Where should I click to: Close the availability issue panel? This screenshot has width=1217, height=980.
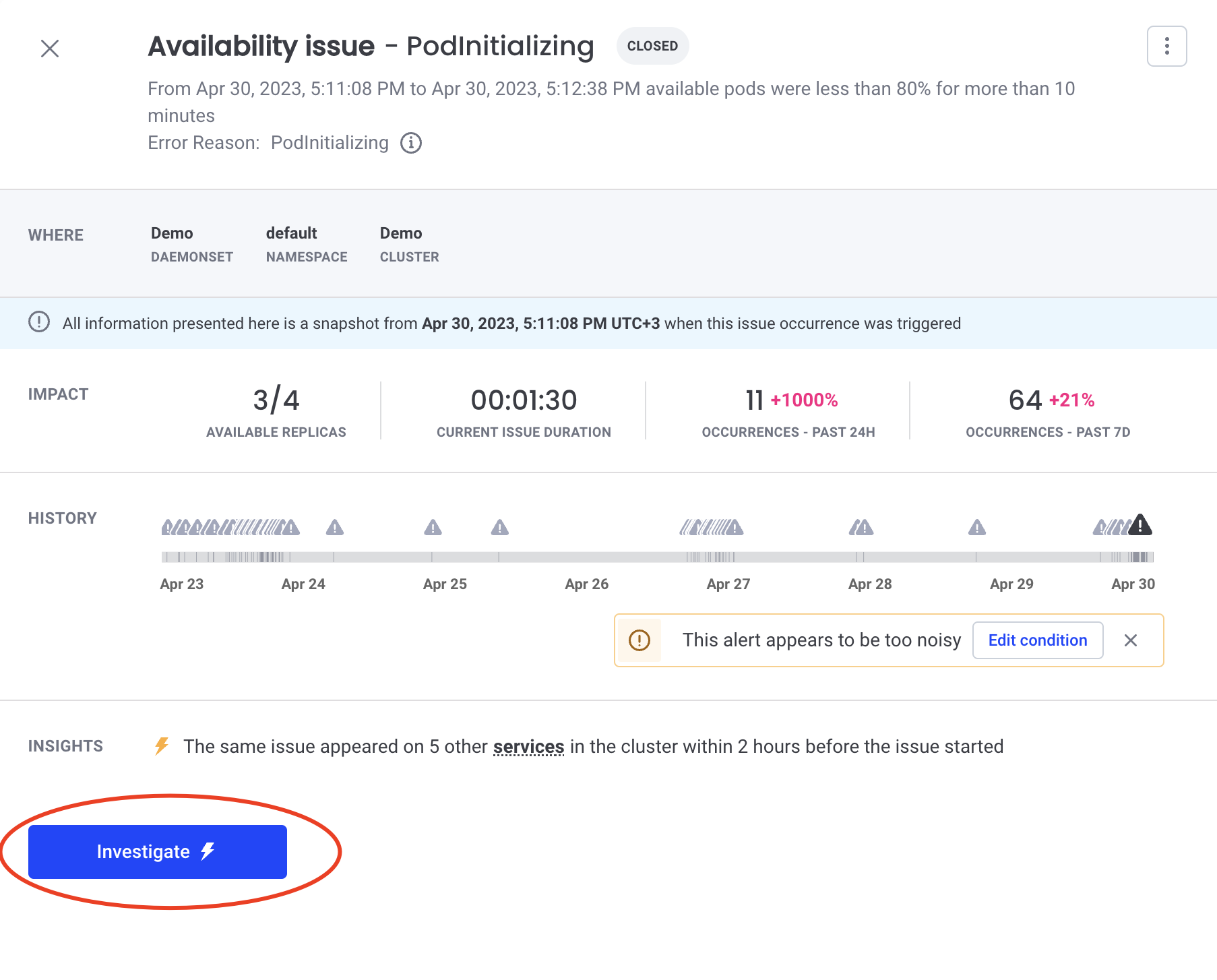50,49
